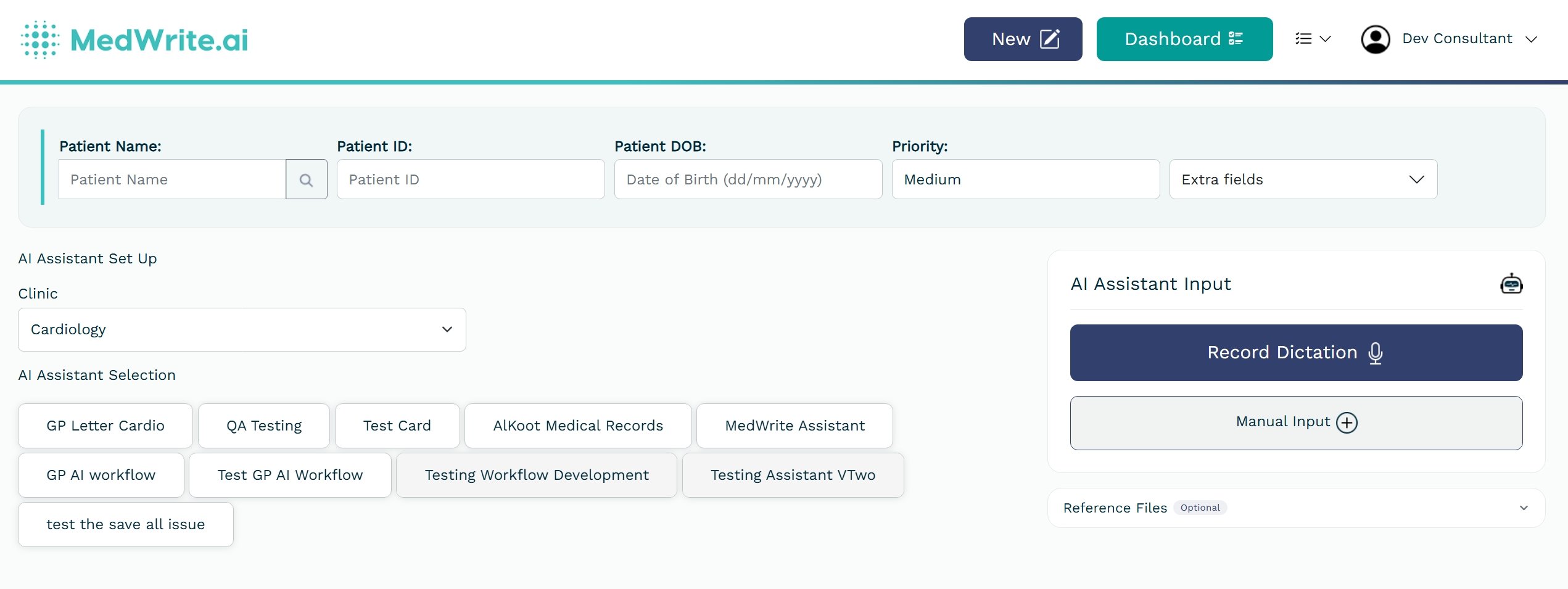1568x589 pixels.
Task: Select Testing Assistant VTwo option
Action: (793, 475)
